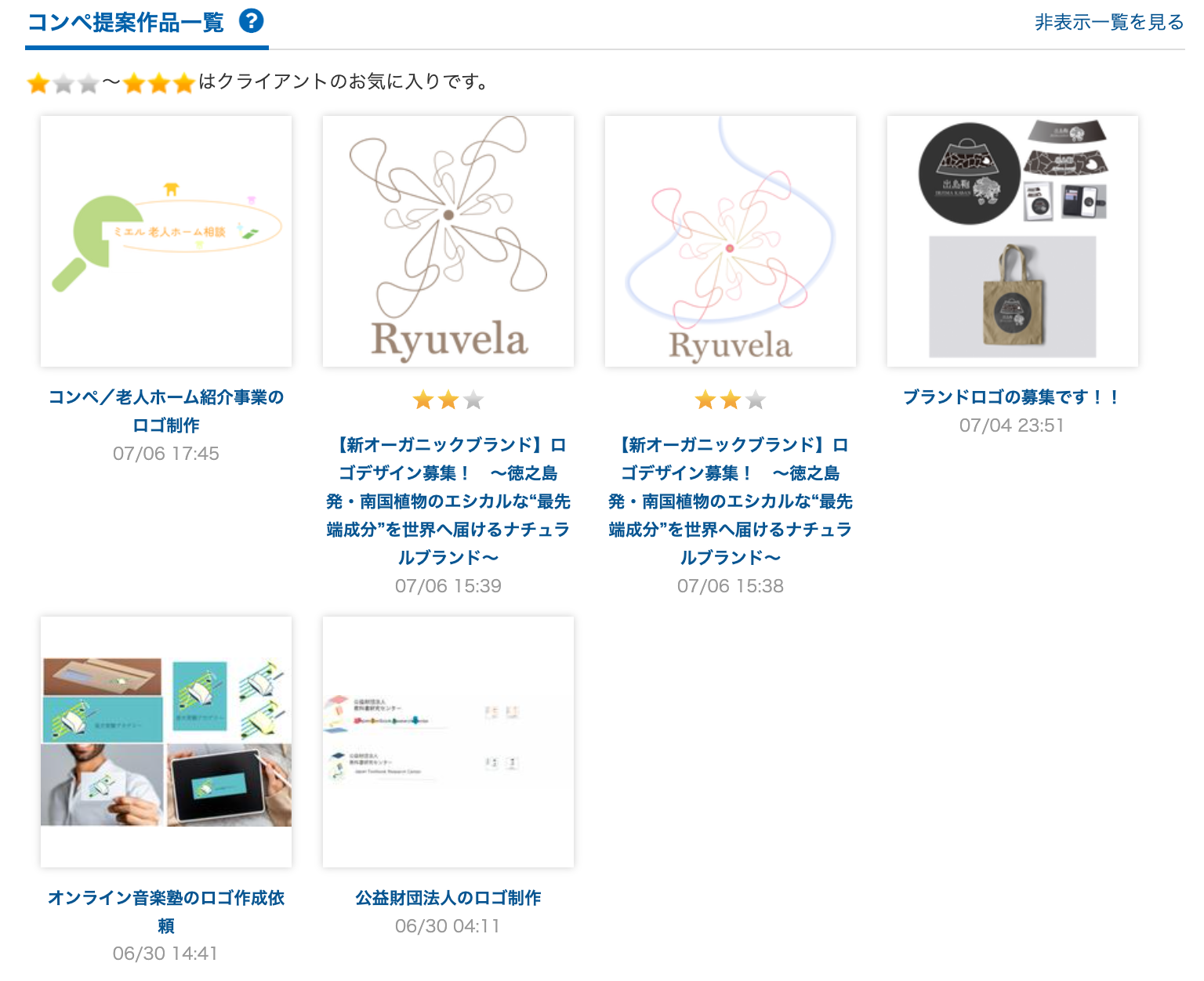This screenshot has height=981, width=1204.
Task: Click the three-star example icon in legend
Action: 159,83
